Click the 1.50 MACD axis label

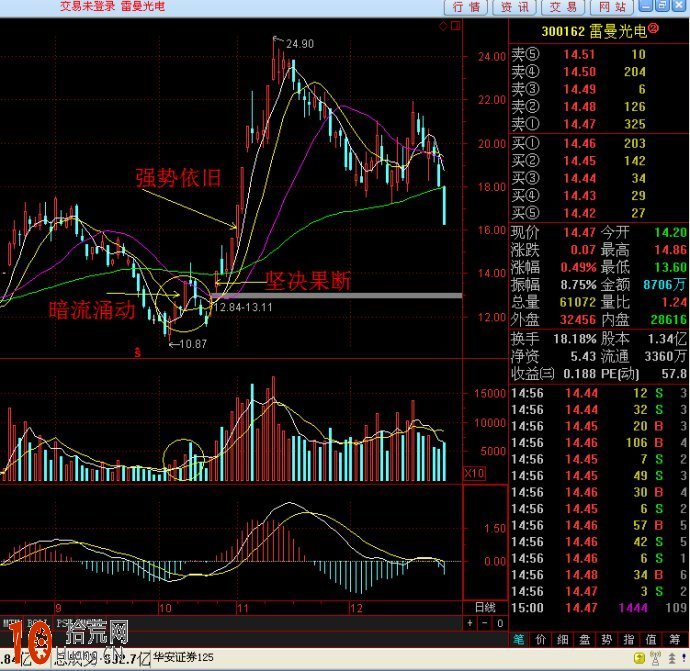pyautogui.click(x=495, y=528)
